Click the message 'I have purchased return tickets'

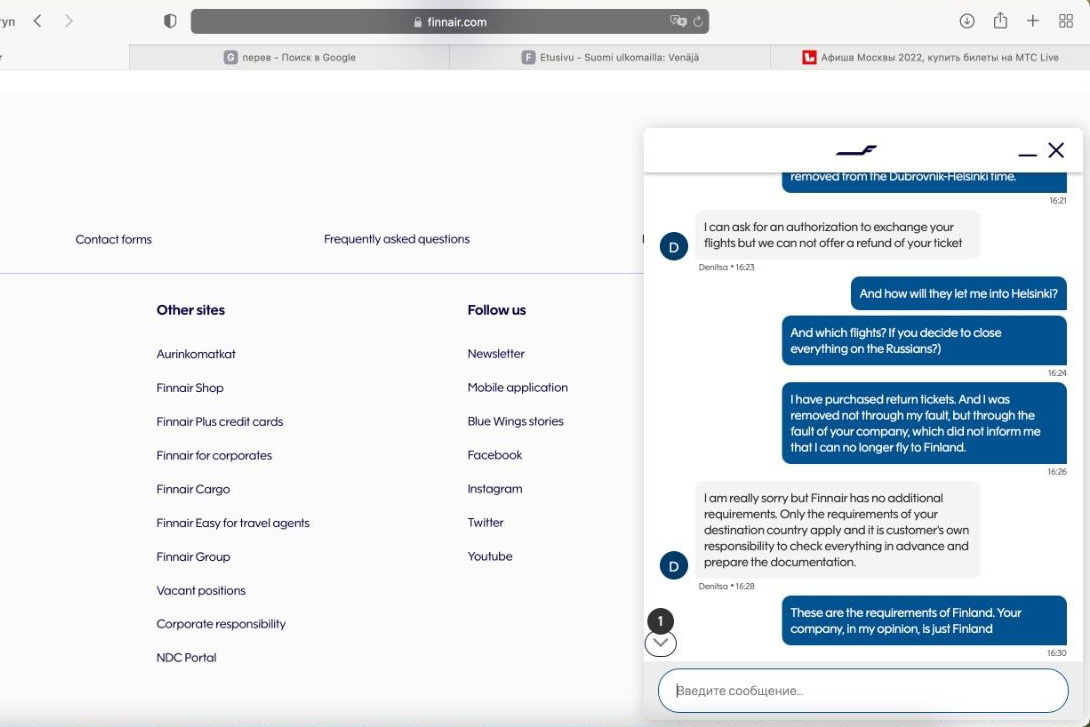(924, 423)
